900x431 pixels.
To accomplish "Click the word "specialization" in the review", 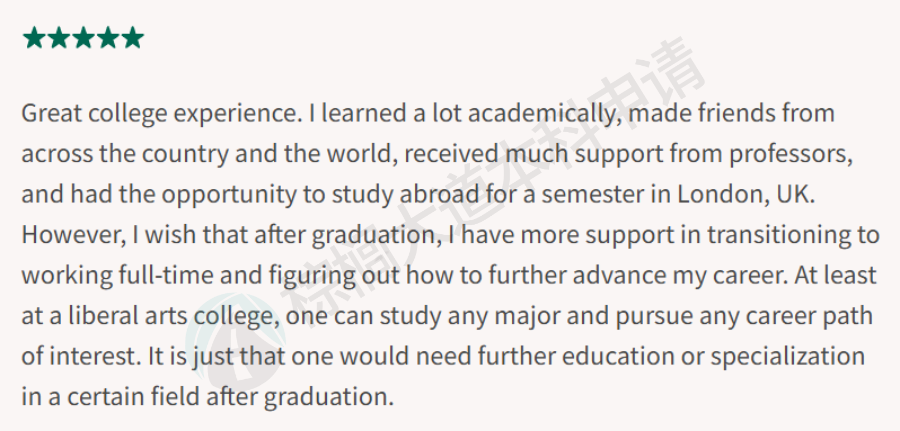I will pyautogui.click(x=788, y=358).
